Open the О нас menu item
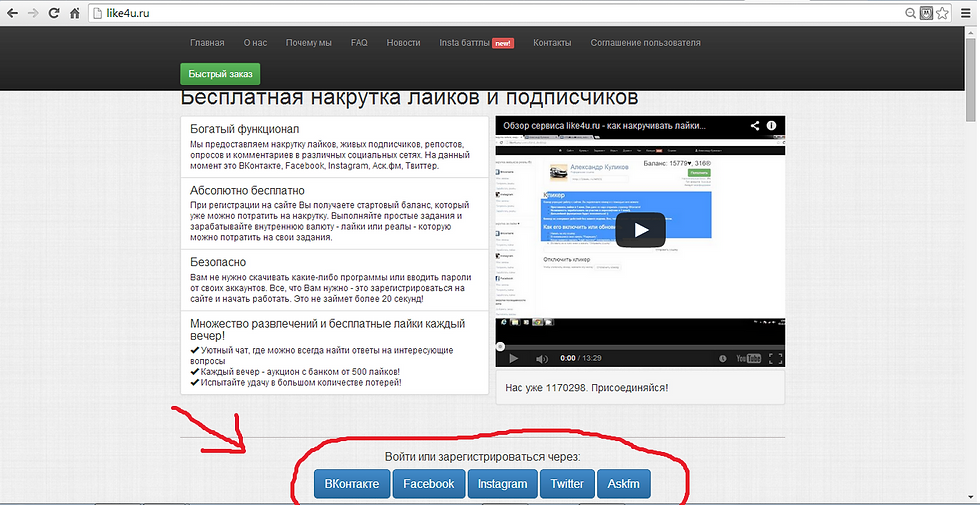The height and width of the screenshot is (505, 980). [255, 42]
